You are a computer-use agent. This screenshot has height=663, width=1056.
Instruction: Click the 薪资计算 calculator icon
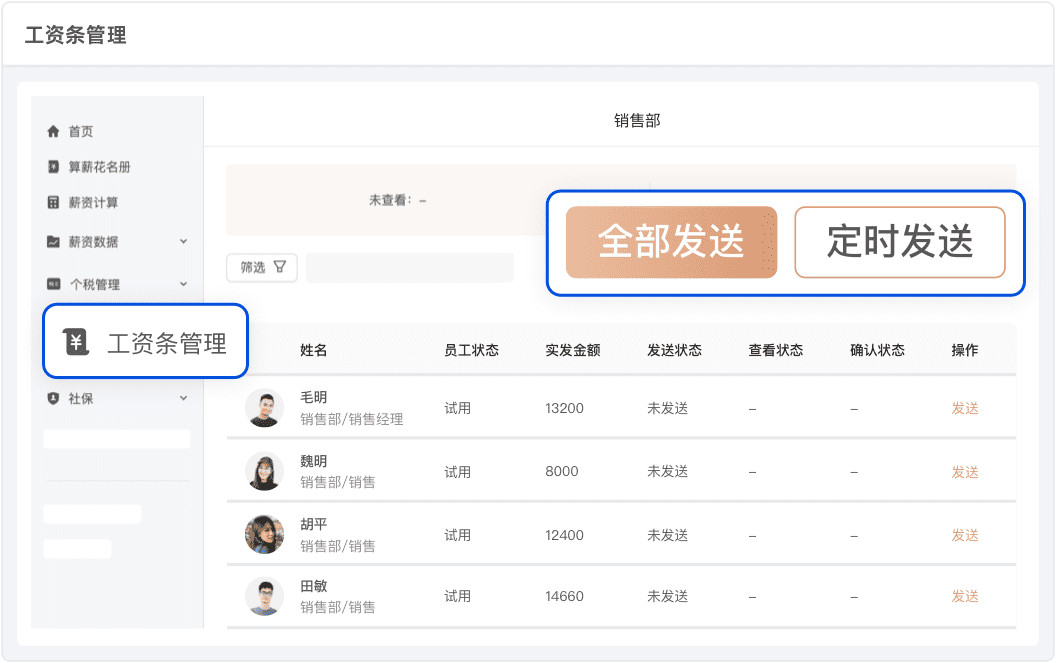point(54,203)
